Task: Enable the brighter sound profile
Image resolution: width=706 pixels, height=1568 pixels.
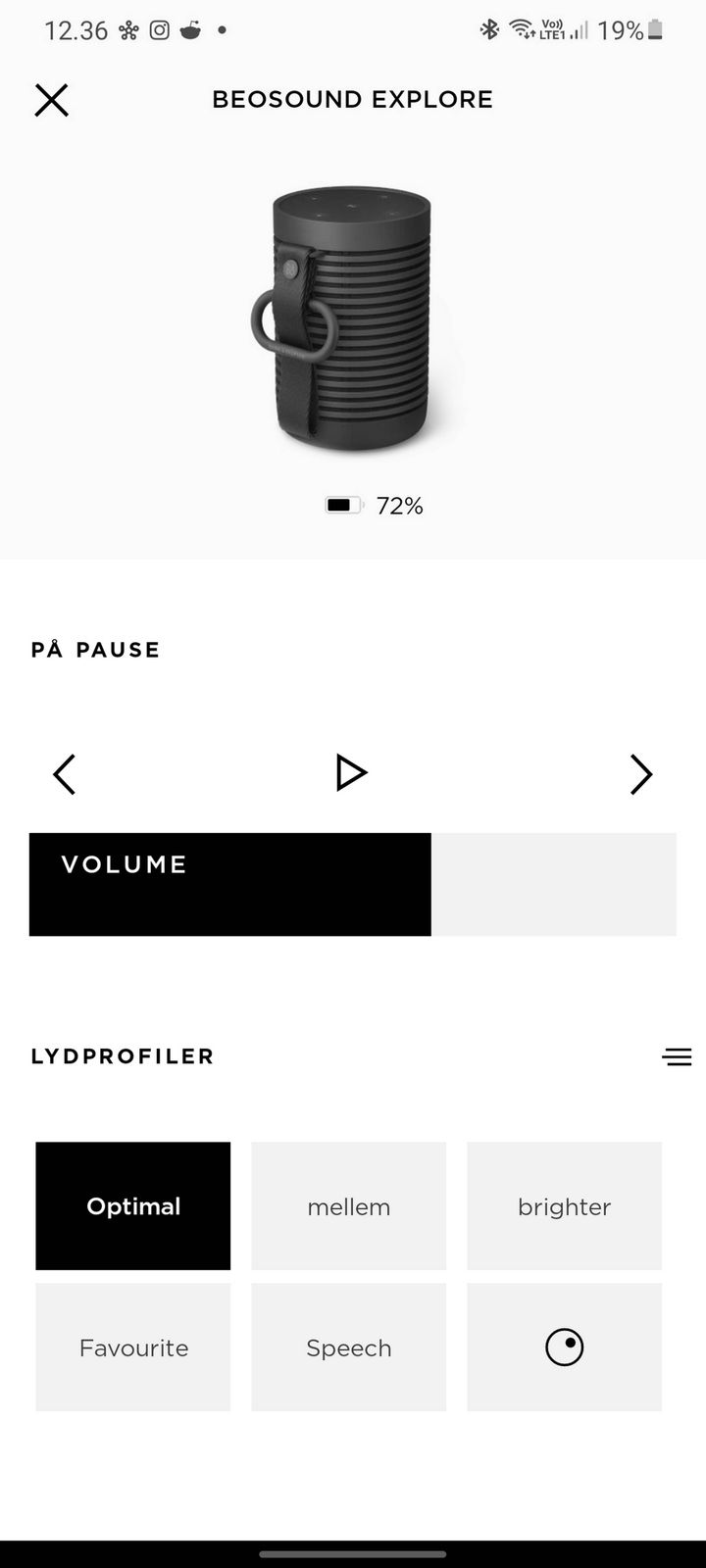Action: (564, 1206)
